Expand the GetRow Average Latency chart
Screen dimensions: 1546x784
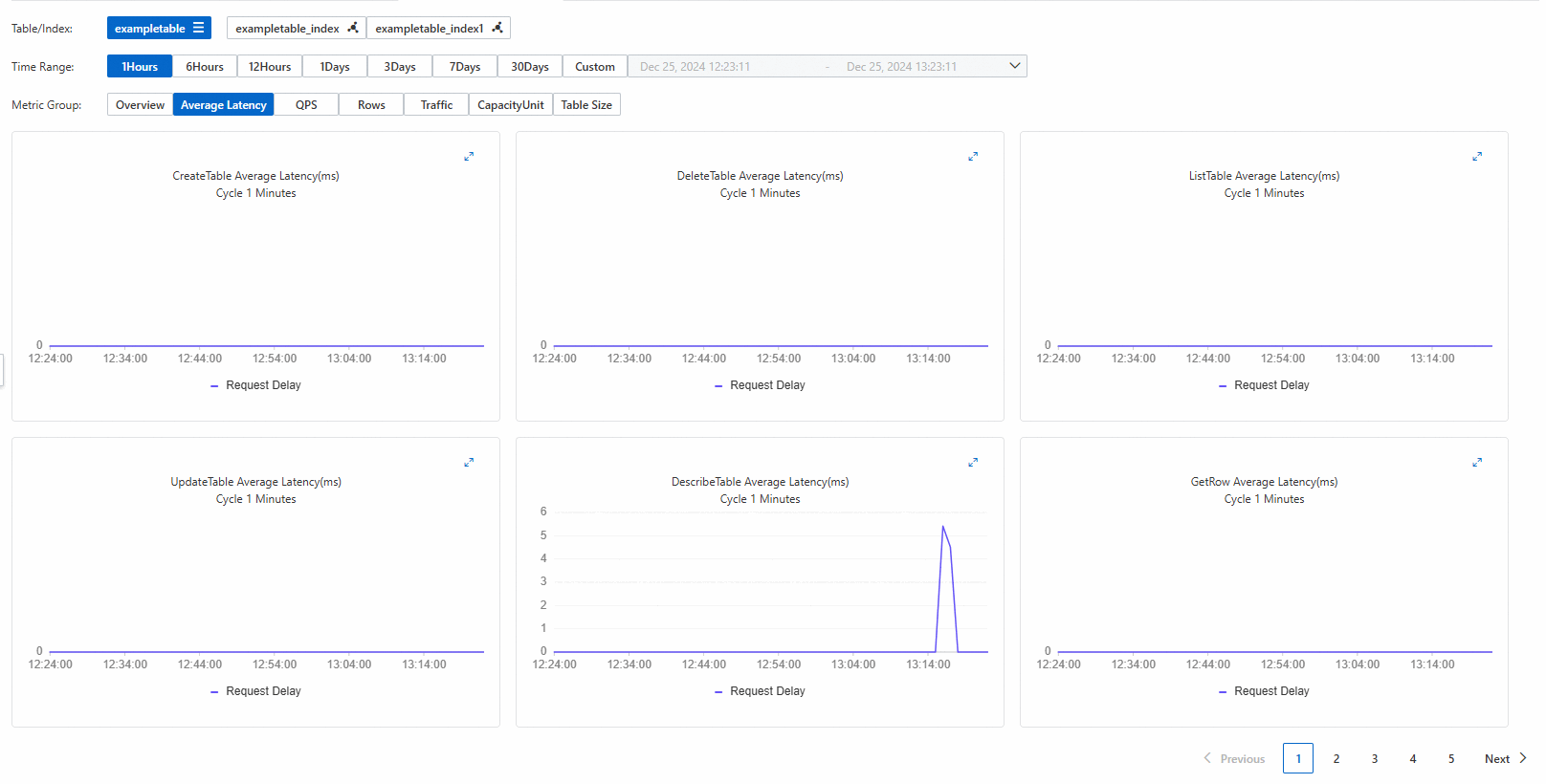(1477, 463)
